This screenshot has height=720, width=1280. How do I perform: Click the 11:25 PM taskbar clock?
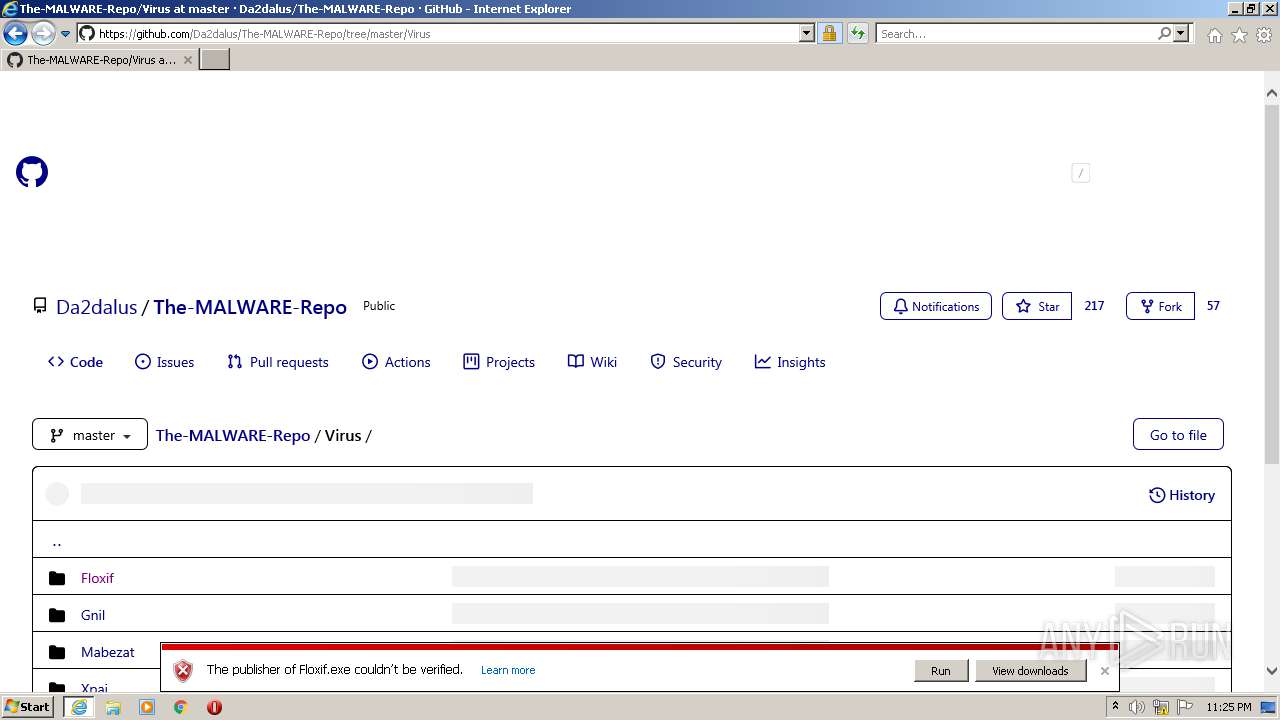click(x=1229, y=707)
